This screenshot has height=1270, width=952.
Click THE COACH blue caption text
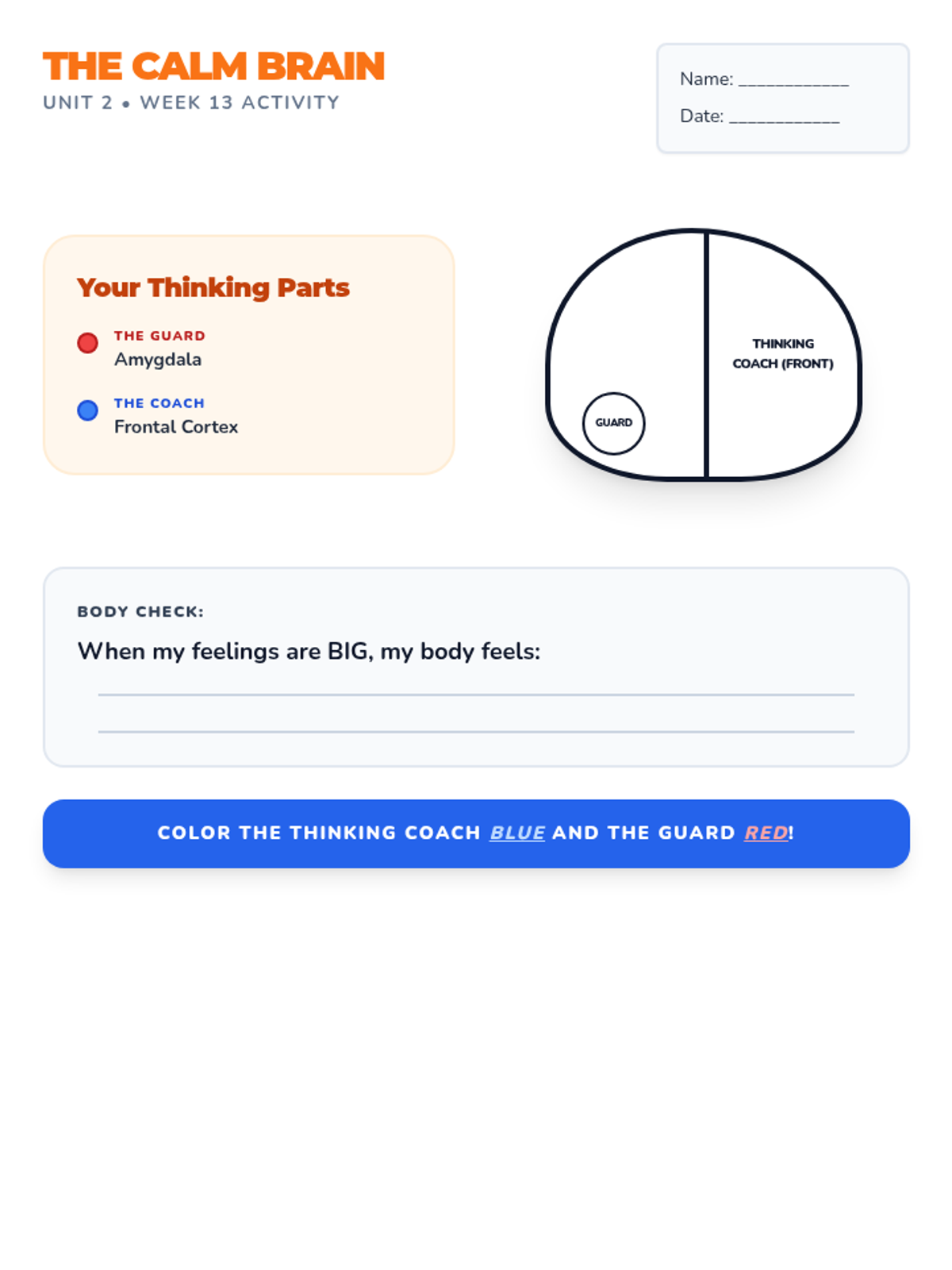[159, 403]
